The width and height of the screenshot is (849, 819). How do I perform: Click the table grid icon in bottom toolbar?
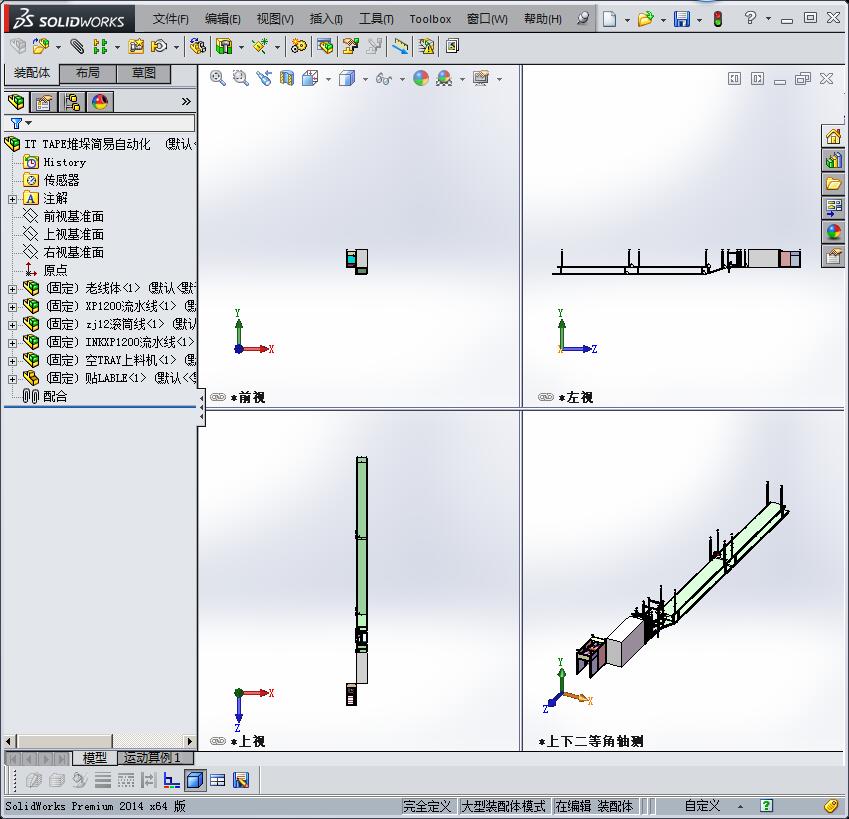218,780
